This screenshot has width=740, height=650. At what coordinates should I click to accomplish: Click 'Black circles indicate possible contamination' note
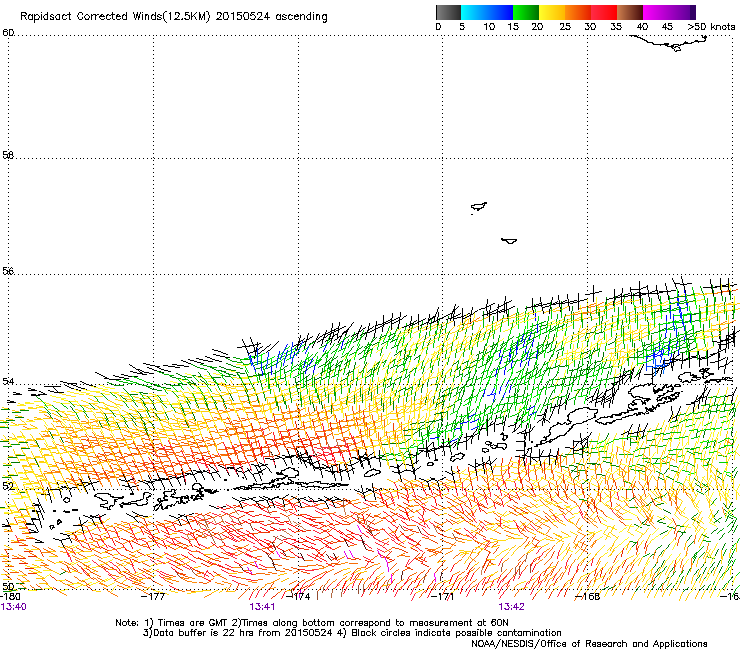(x=456, y=633)
